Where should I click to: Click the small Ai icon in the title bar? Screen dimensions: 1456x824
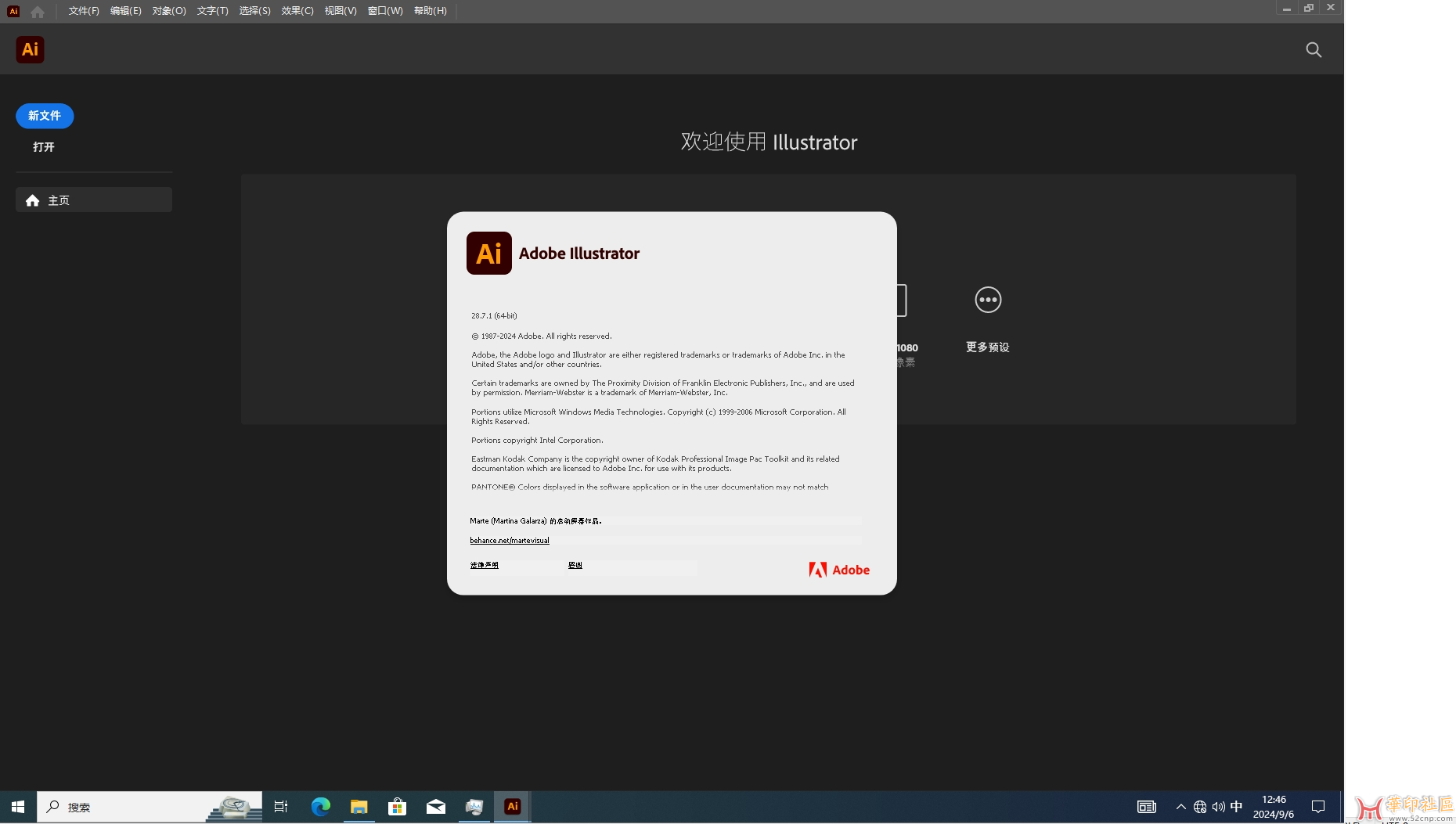13,11
